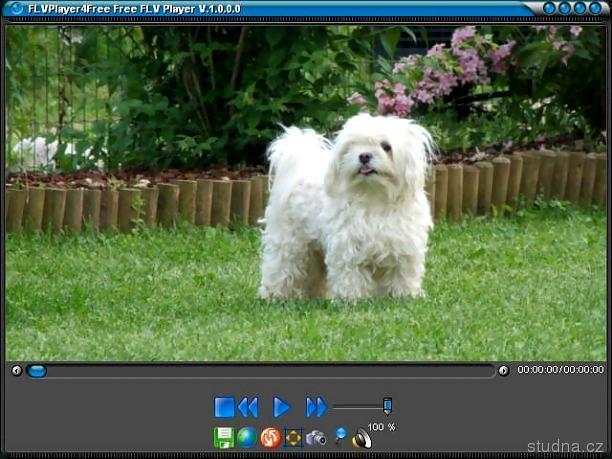Click the right arrow at seek bar end
The width and height of the screenshot is (612, 459).
(503, 371)
